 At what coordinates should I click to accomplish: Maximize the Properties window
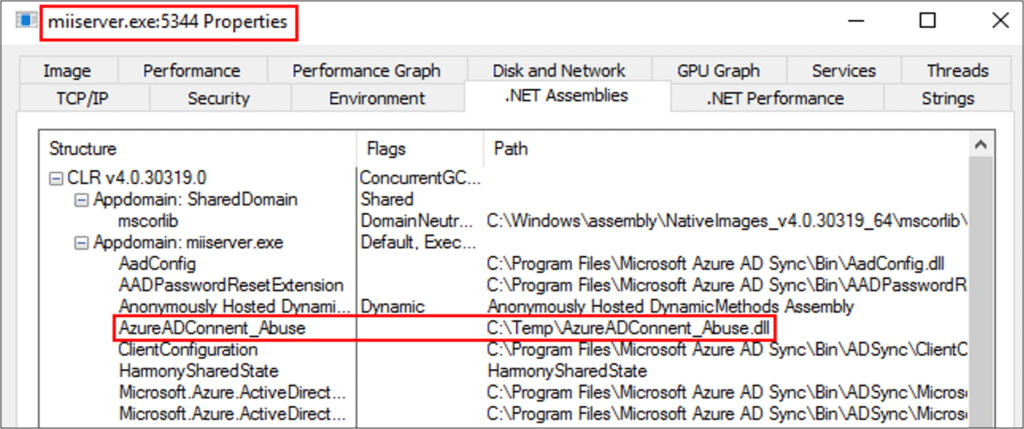point(927,20)
